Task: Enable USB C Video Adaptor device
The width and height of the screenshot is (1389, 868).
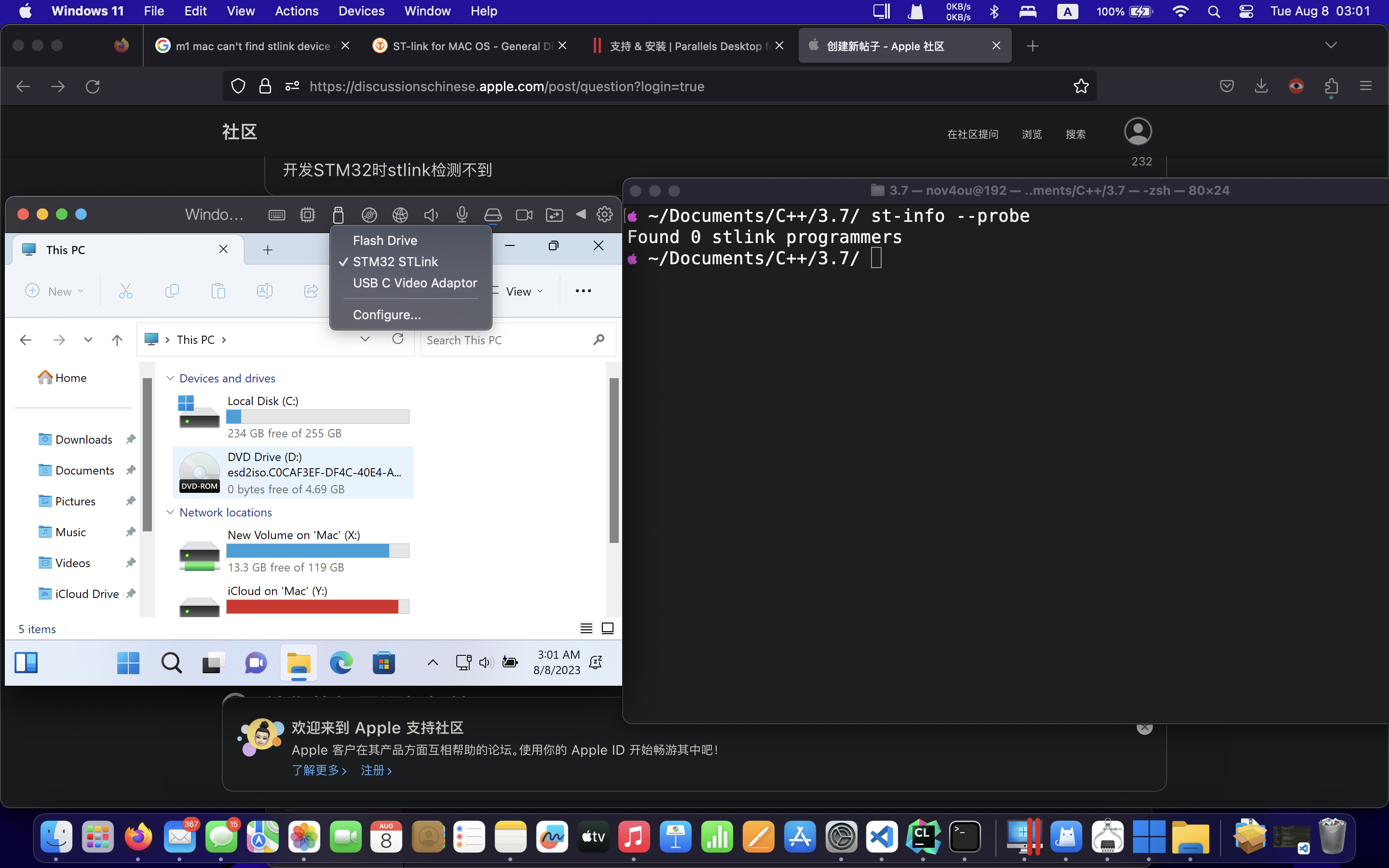Action: pyautogui.click(x=414, y=283)
